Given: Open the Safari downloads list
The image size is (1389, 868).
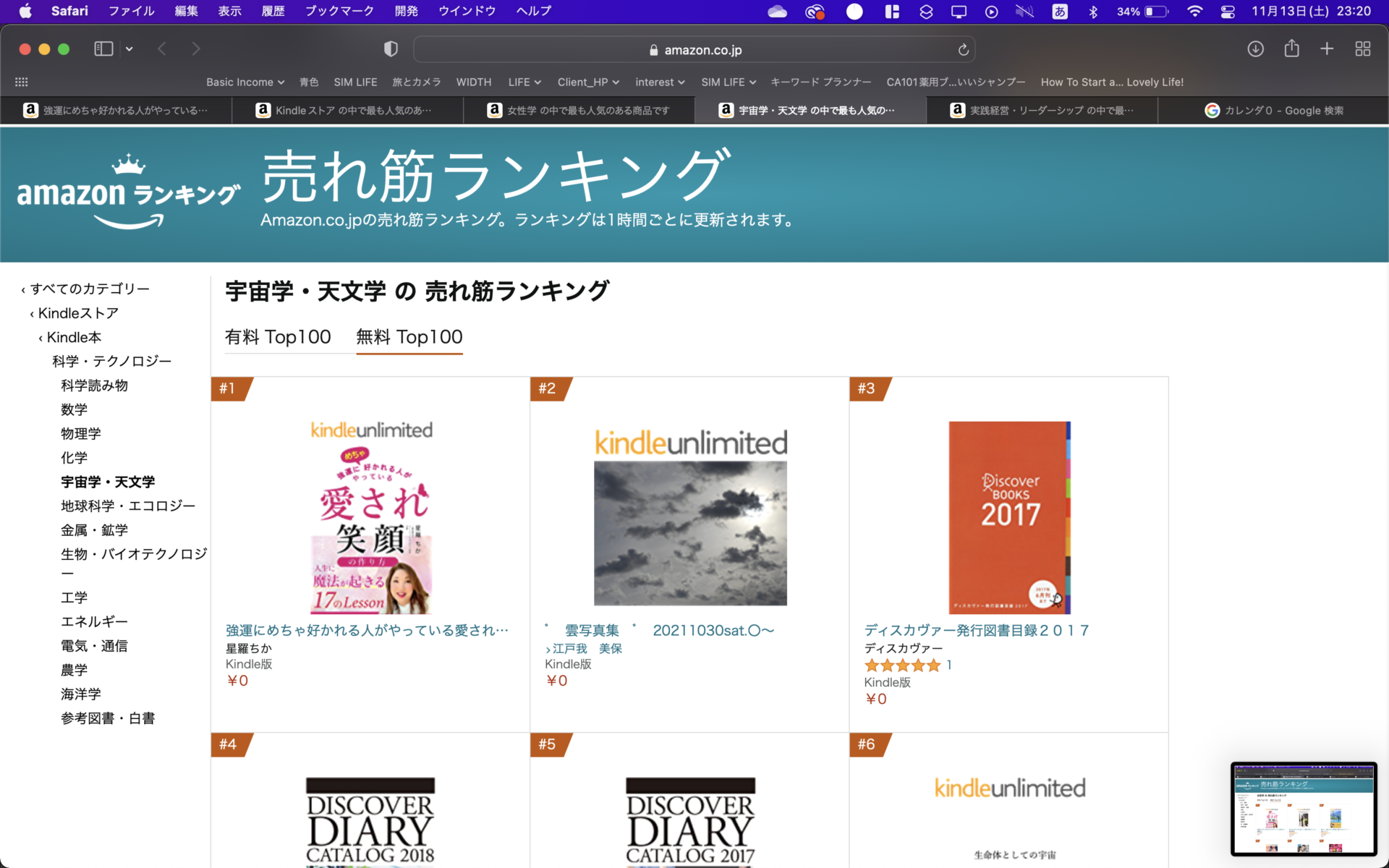Looking at the screenshot, I should (x=1255, y=49).
